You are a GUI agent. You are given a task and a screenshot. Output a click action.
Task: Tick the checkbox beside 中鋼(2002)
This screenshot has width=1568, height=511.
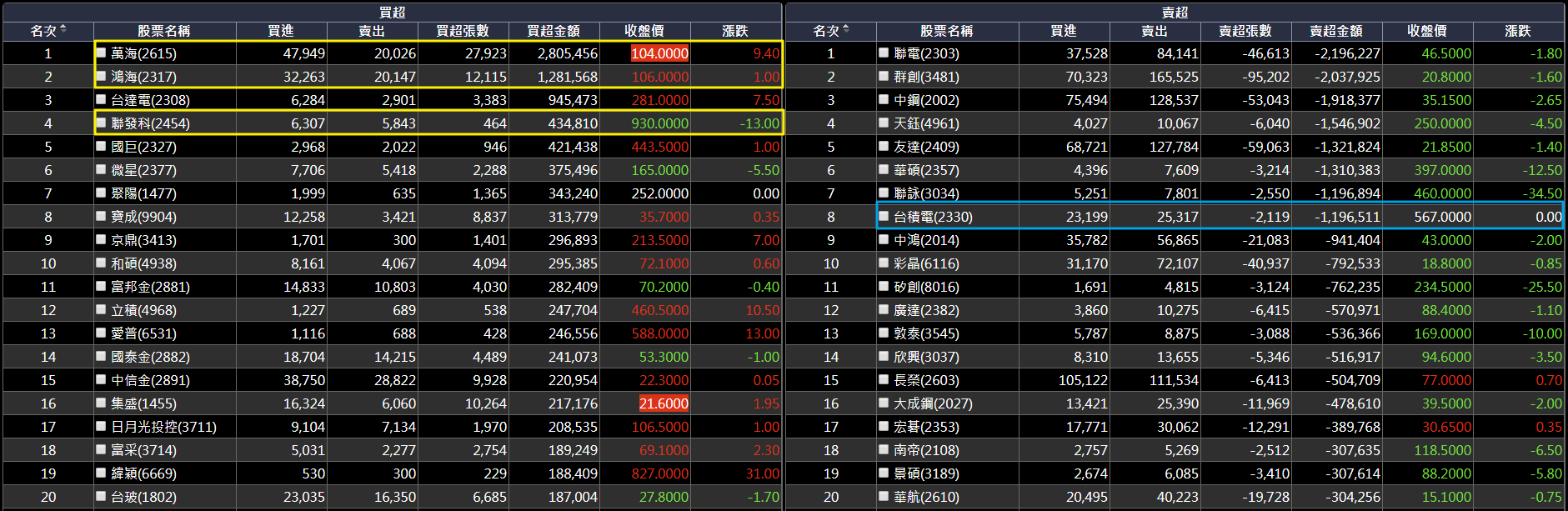tap(884, 99)
